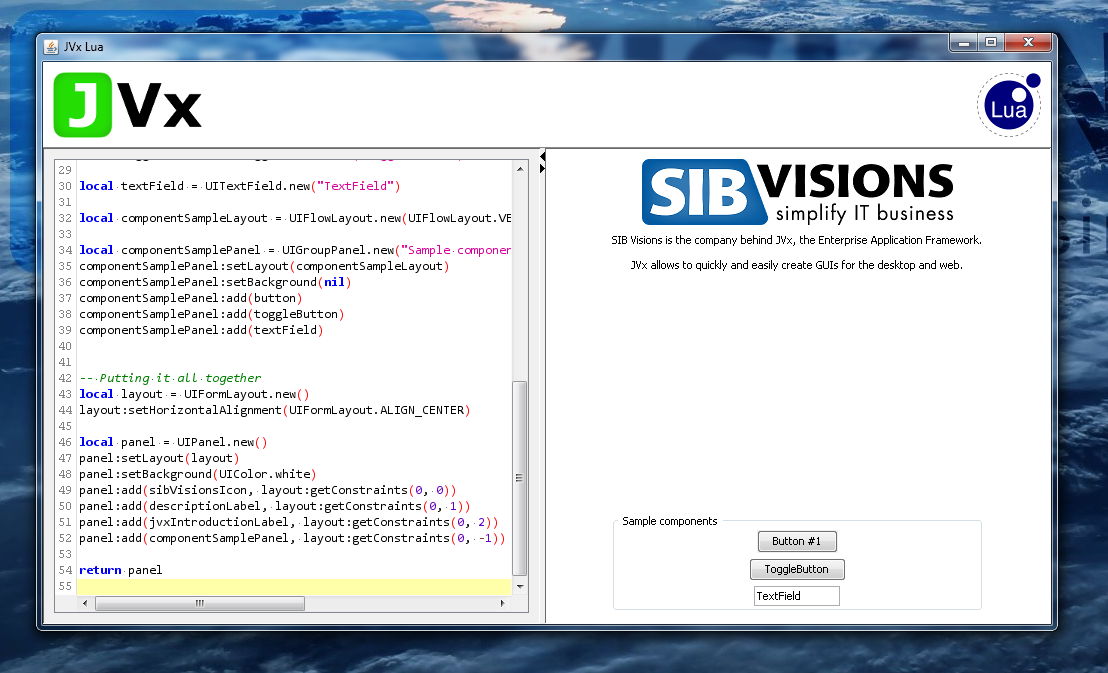The width and height of the screenshot is (1108, 673).
Task: Collapse the code editor with the left splitter arrow
Action: tap(542, 156)
